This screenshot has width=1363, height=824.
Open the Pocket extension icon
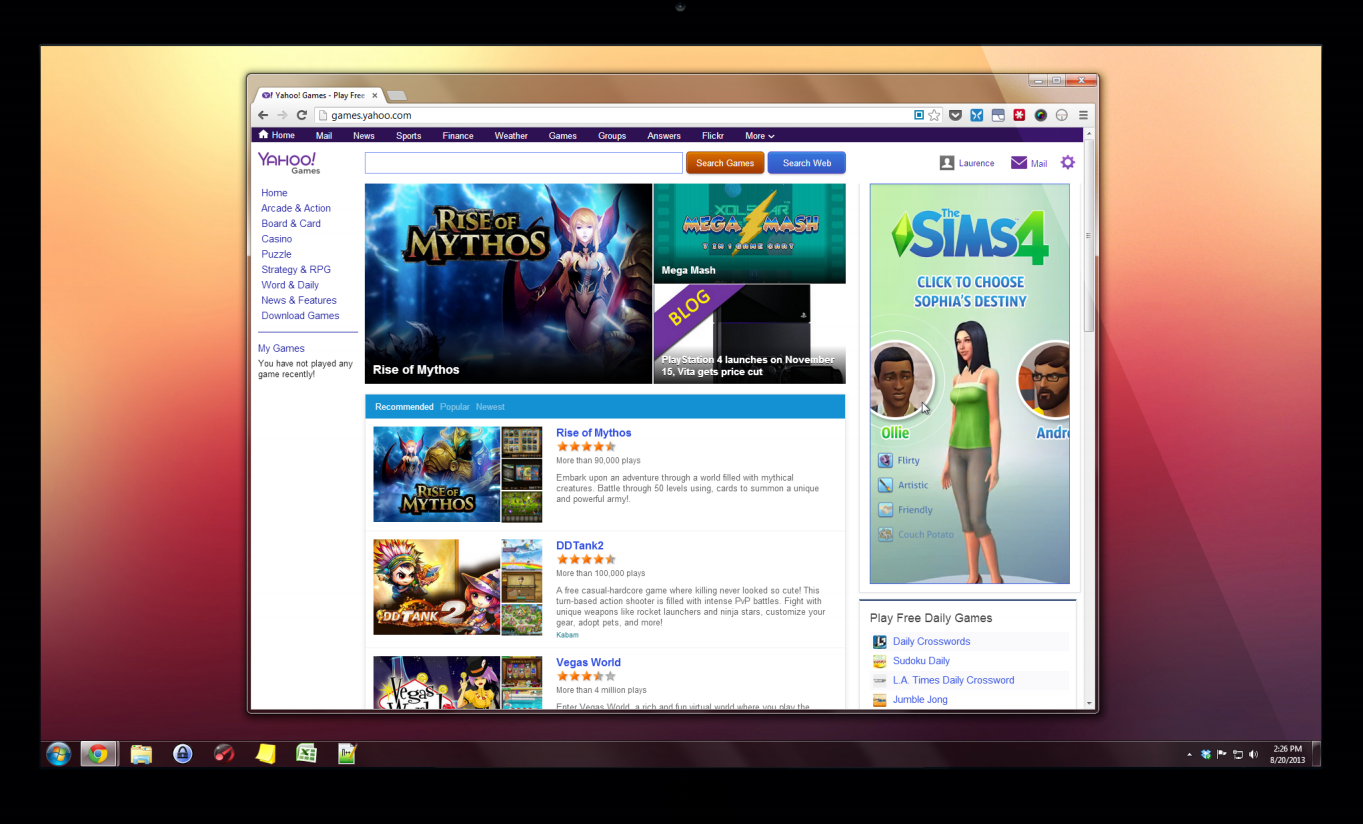(x=955, y=115)
